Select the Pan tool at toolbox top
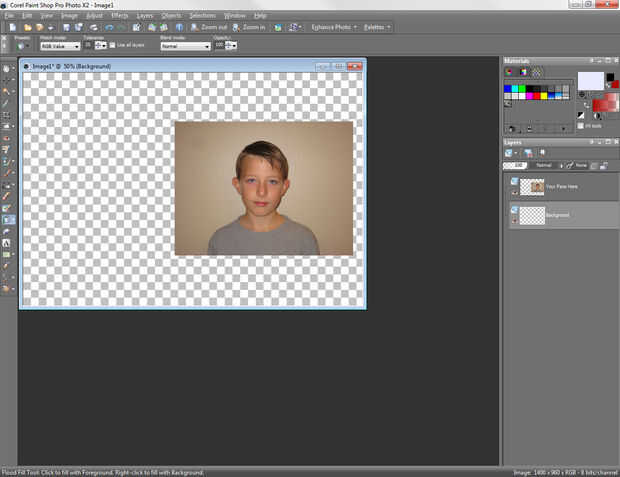This screenshot has height=477, width=620. [x=8, y=68]
